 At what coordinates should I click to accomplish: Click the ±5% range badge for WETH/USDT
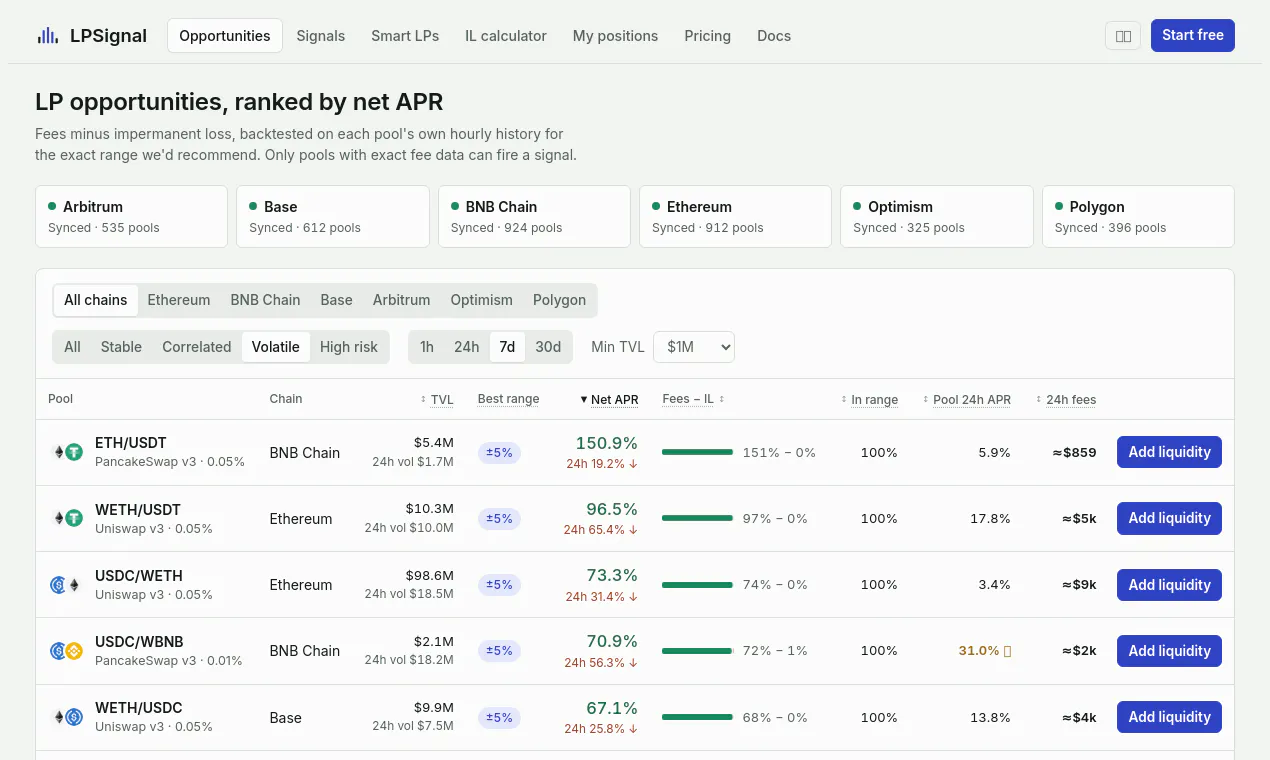(x=499, y=518)
